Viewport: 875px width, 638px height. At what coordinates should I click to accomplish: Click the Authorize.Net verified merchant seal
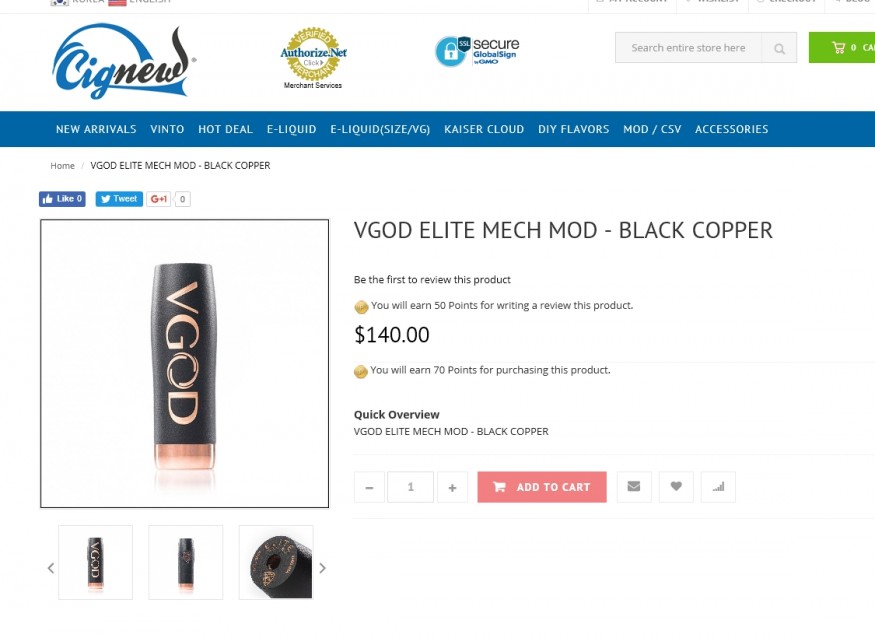pos(313,58)
